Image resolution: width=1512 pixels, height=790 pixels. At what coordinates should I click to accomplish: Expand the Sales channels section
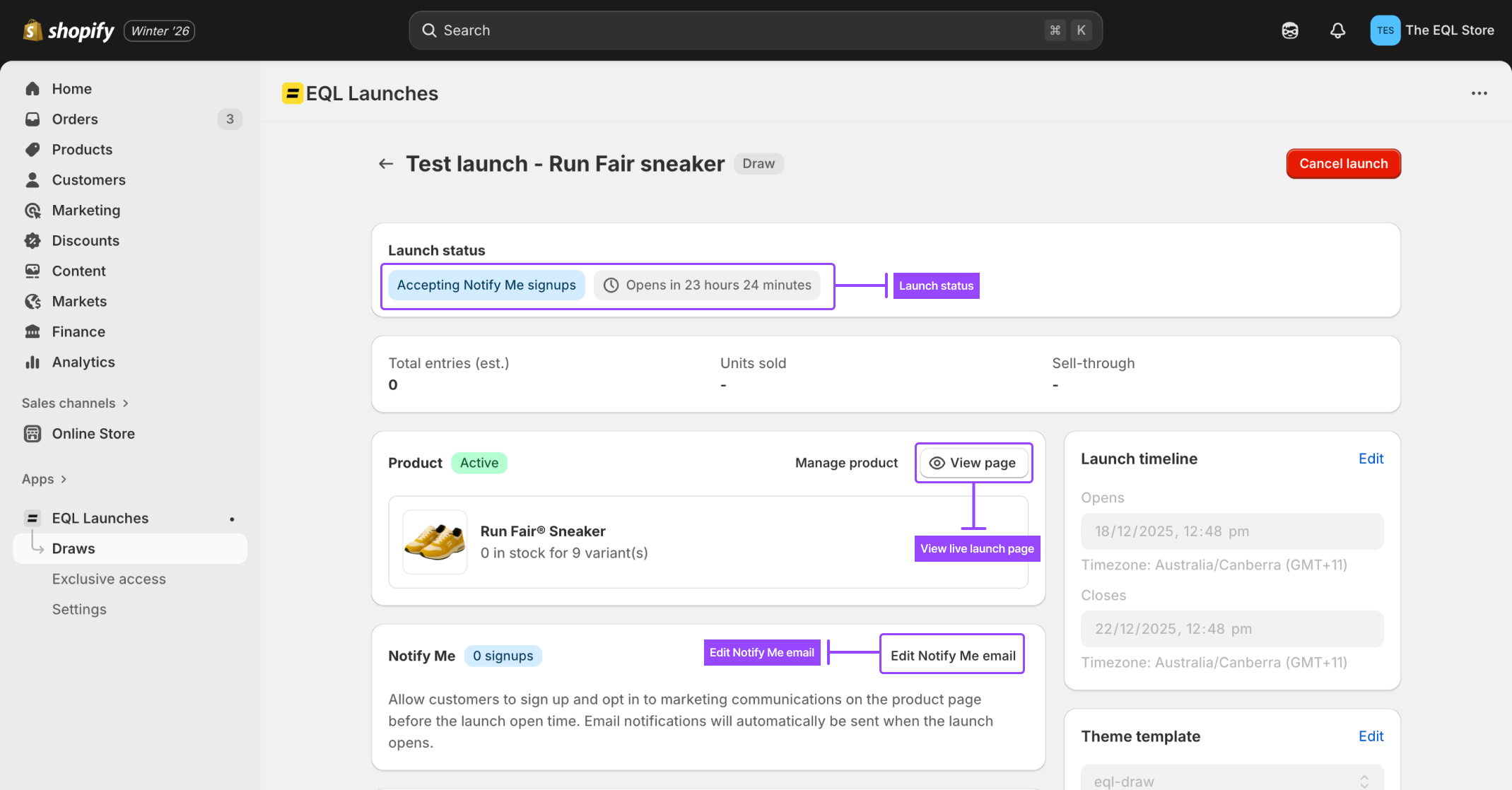click(75, 403)
